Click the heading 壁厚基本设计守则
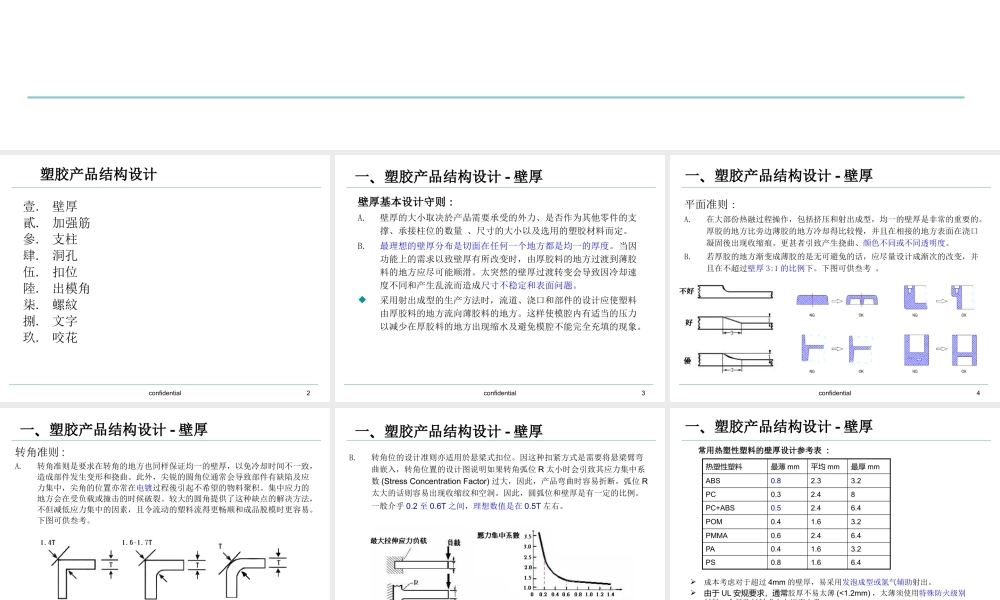Screen dimensions: 1000x600 click(406, 202)
